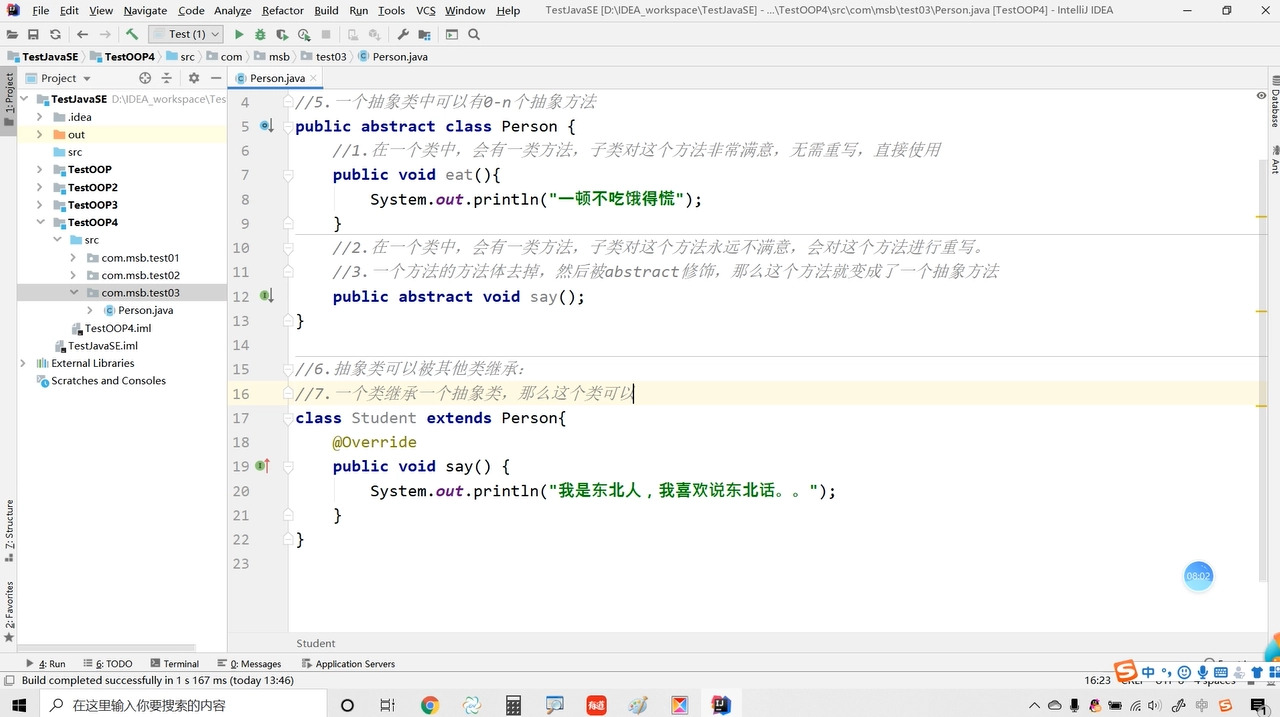Viewport: 1280px width, 717px height.
Task: Open the Application Servers tool window
Action: pyautogui.click(x=348, y=664)
